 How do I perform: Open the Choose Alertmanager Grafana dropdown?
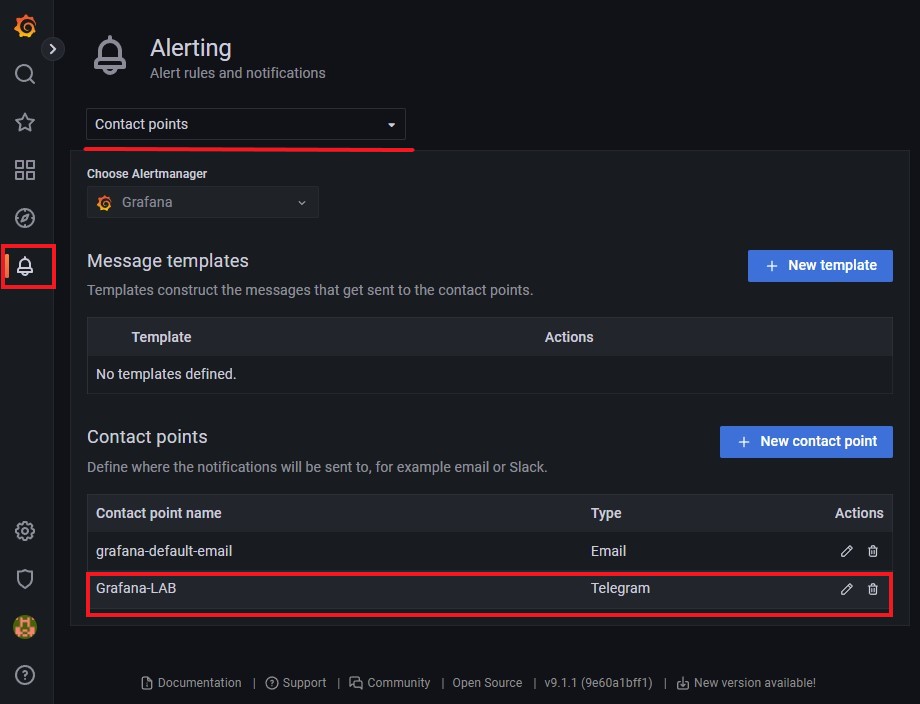(202, 202)
